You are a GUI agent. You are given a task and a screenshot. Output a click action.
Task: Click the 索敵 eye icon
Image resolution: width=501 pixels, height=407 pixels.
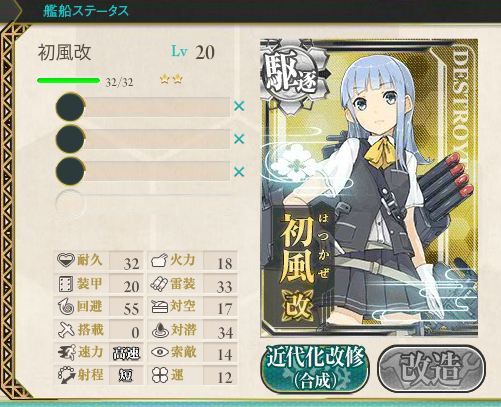(x=160, y=352)
